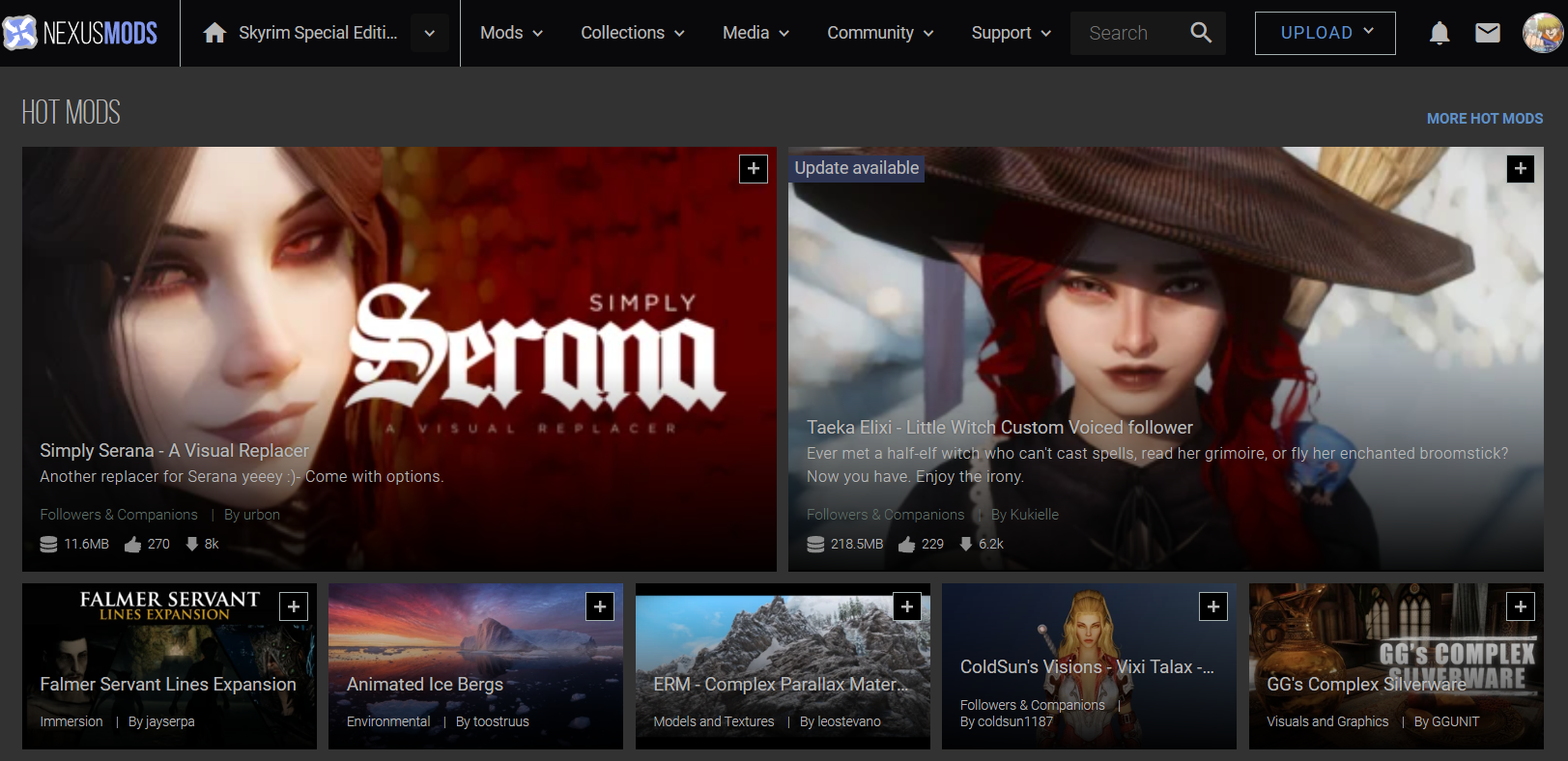Viewport: 1568px width, 761px height.
Task: Click the HOT MODS heading
Action: (71, 113)
